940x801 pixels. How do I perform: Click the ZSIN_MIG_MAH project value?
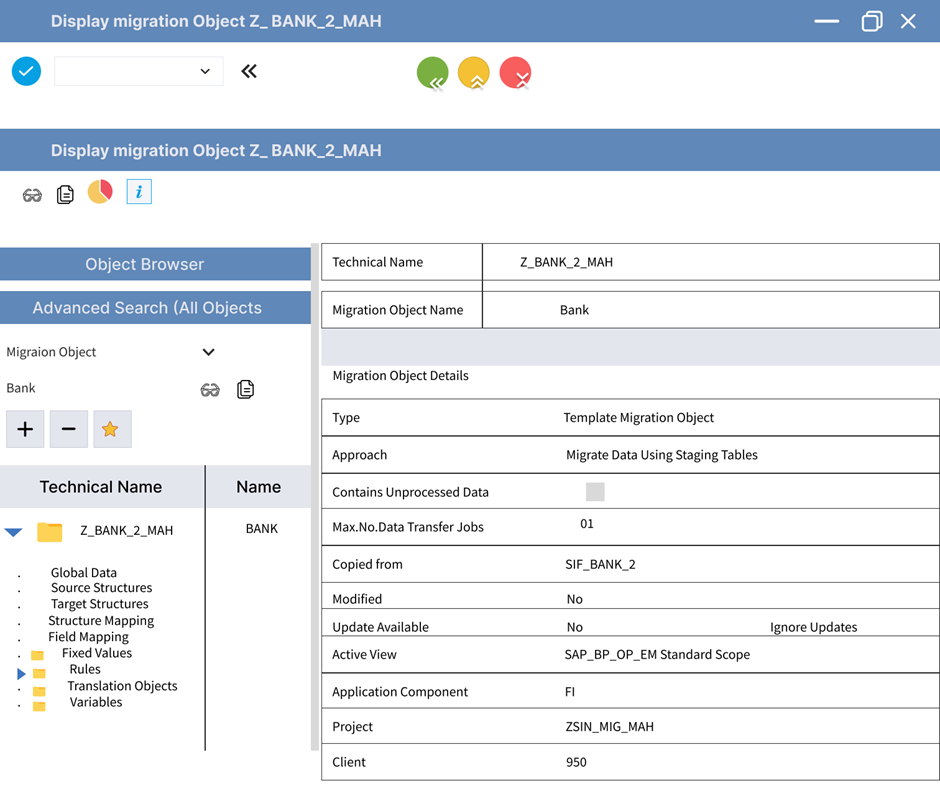point(610,727)
